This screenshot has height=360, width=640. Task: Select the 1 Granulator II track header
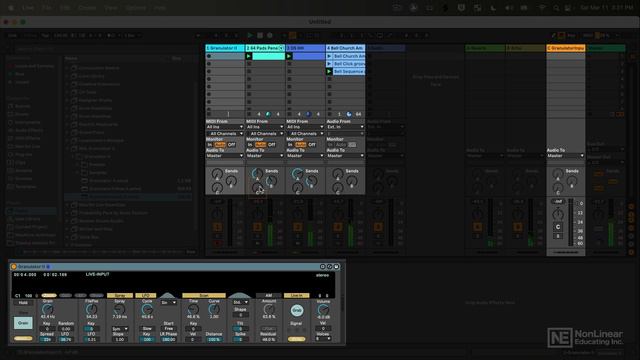[x=224, y=48]
